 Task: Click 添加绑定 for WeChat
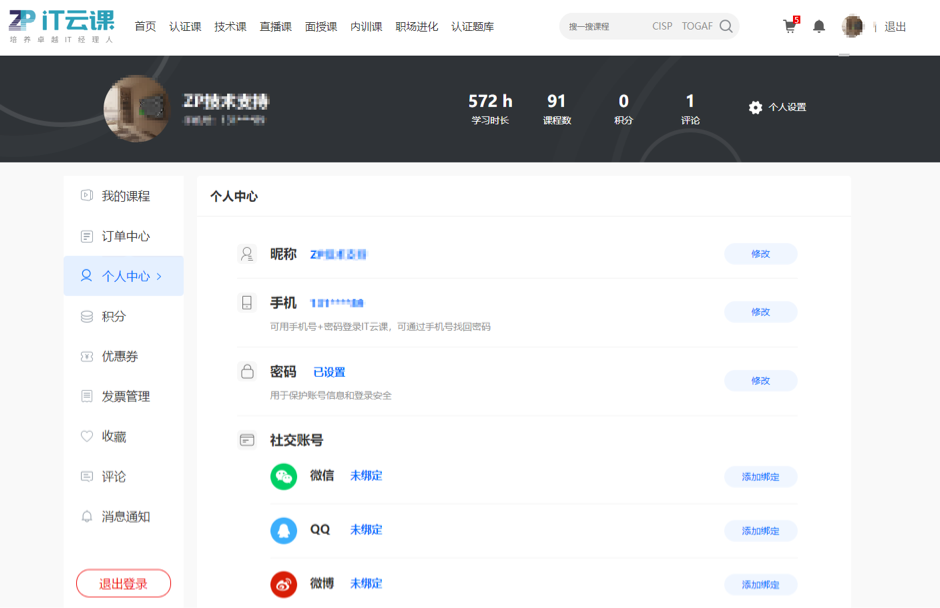(760, 477)
